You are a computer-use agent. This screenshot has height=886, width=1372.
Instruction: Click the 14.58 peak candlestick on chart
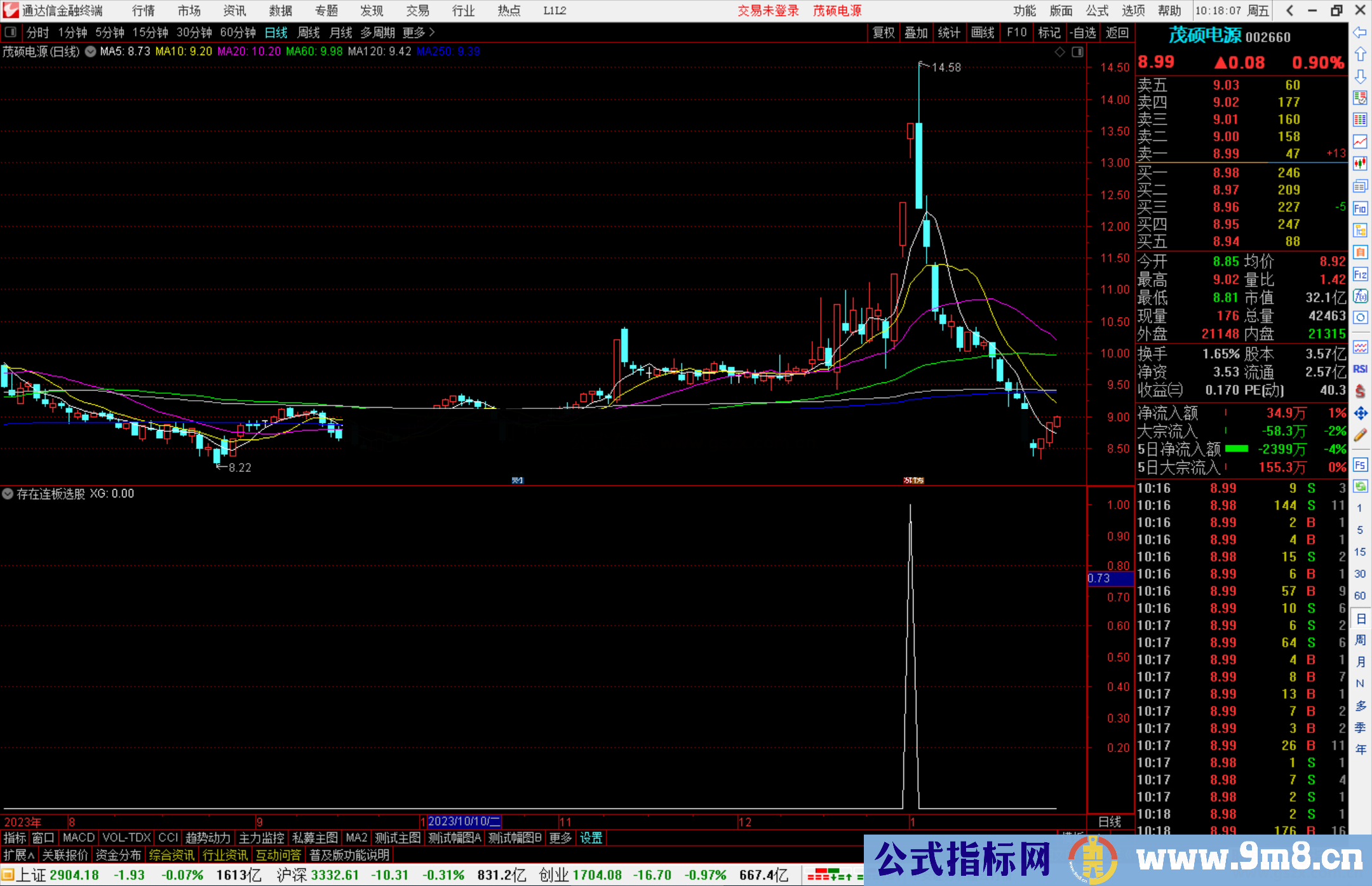tap(919, 165)
